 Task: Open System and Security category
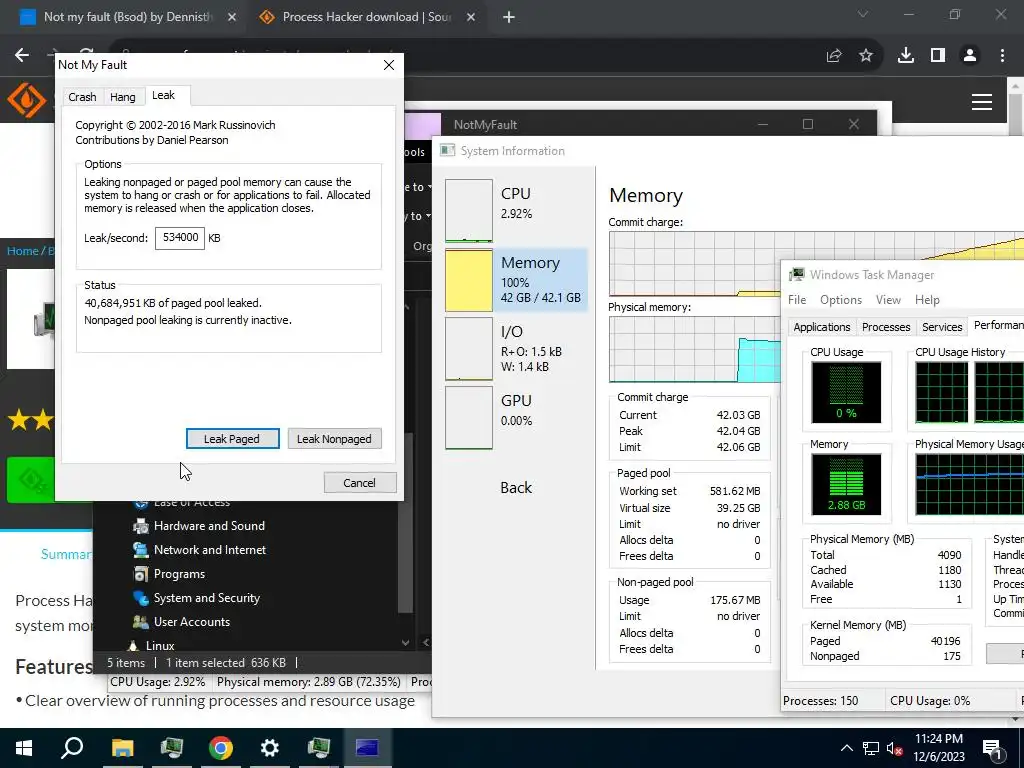(206, 598)
